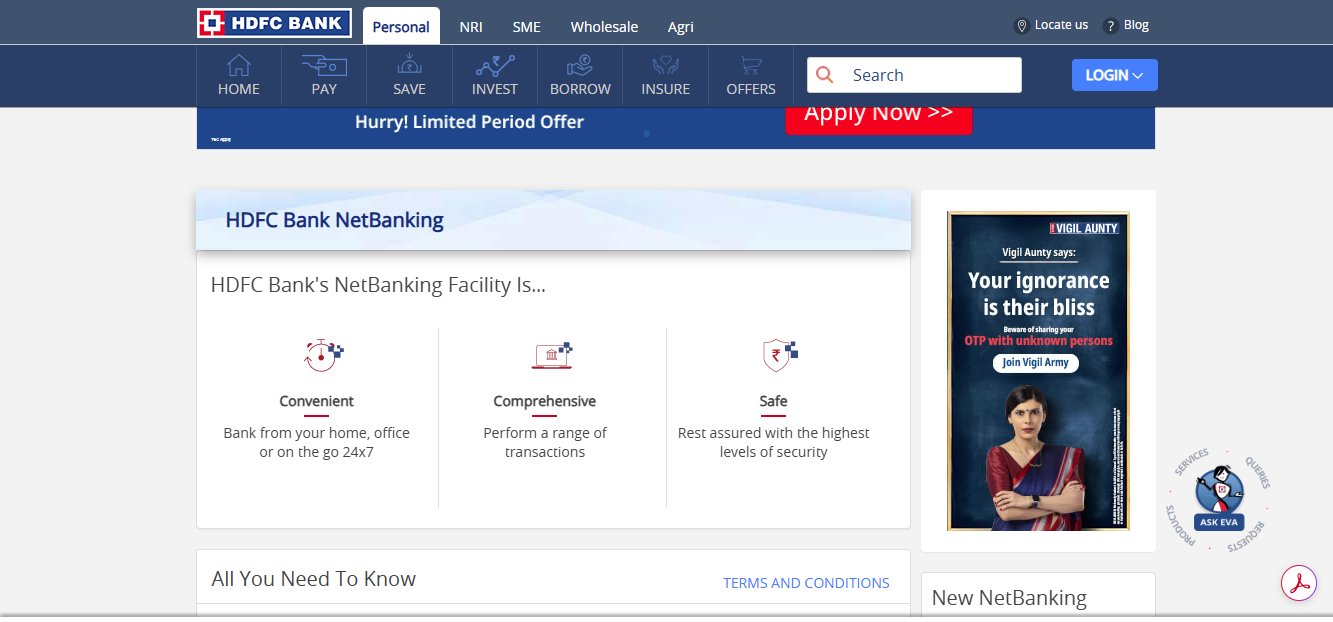Click "Bank from your home, office" text

(317, 433)
